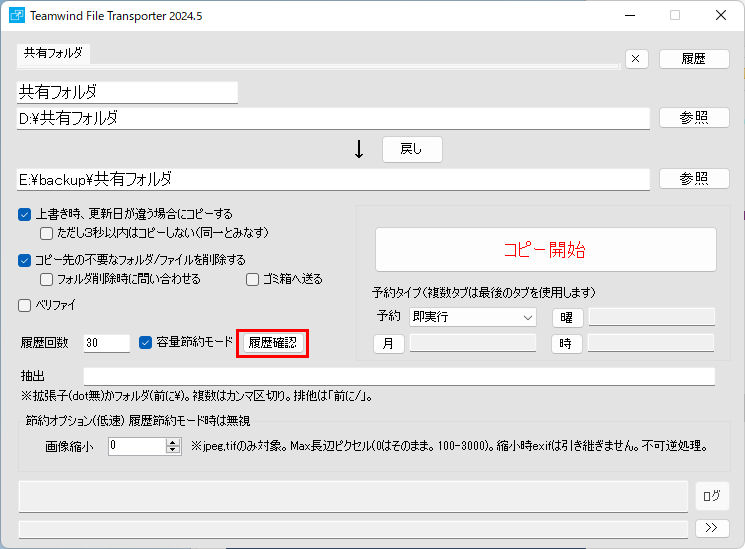Click the 時 hour button
Viewport: 745px width, 549px height.
point(567,344)
